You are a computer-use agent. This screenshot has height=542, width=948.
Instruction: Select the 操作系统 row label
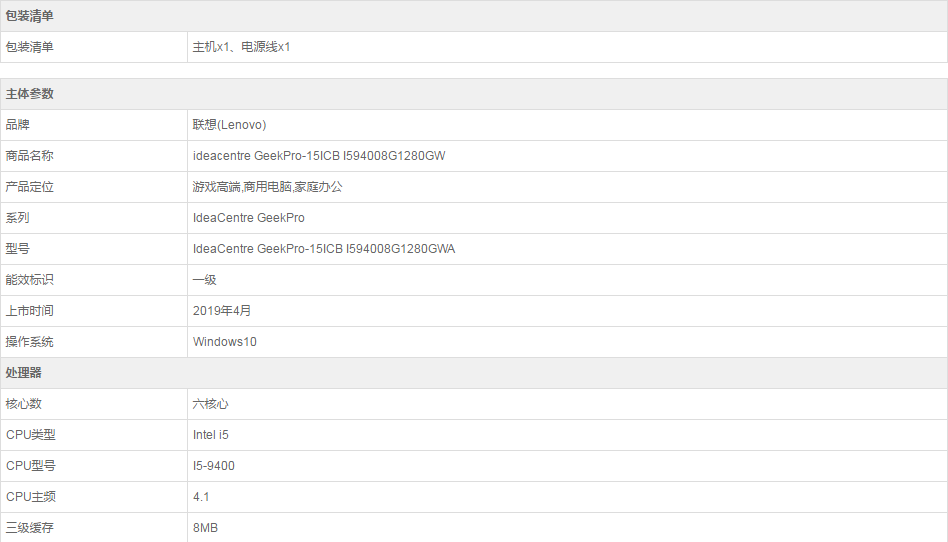pos(30,342)
